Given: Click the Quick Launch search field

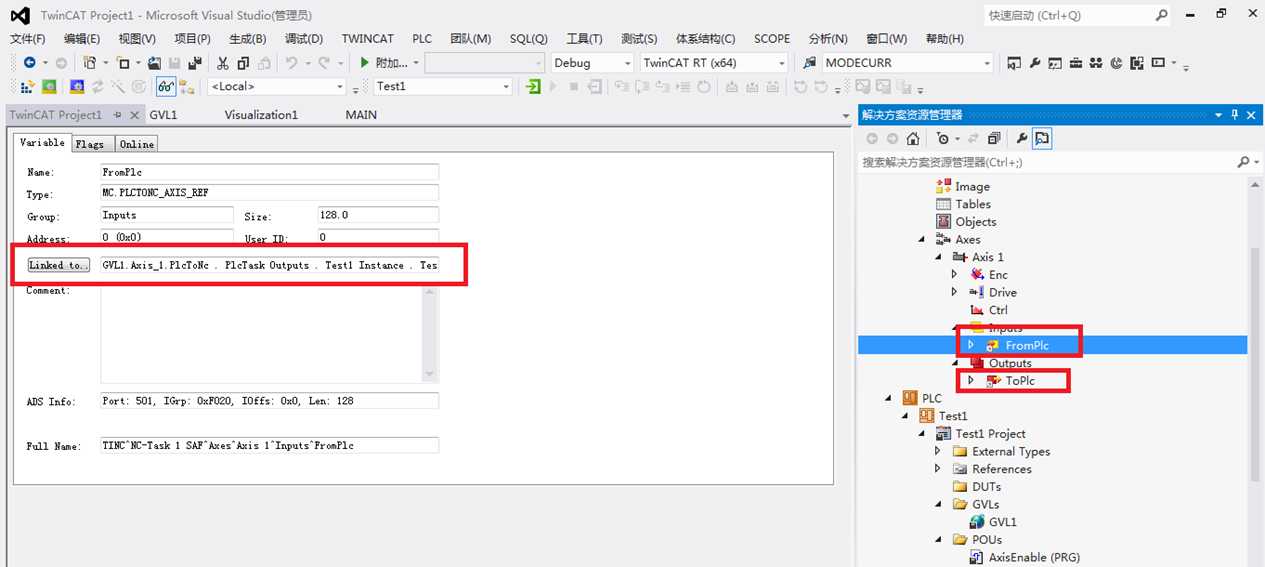Looking at the screenshot, I should tap(1067, 15).
